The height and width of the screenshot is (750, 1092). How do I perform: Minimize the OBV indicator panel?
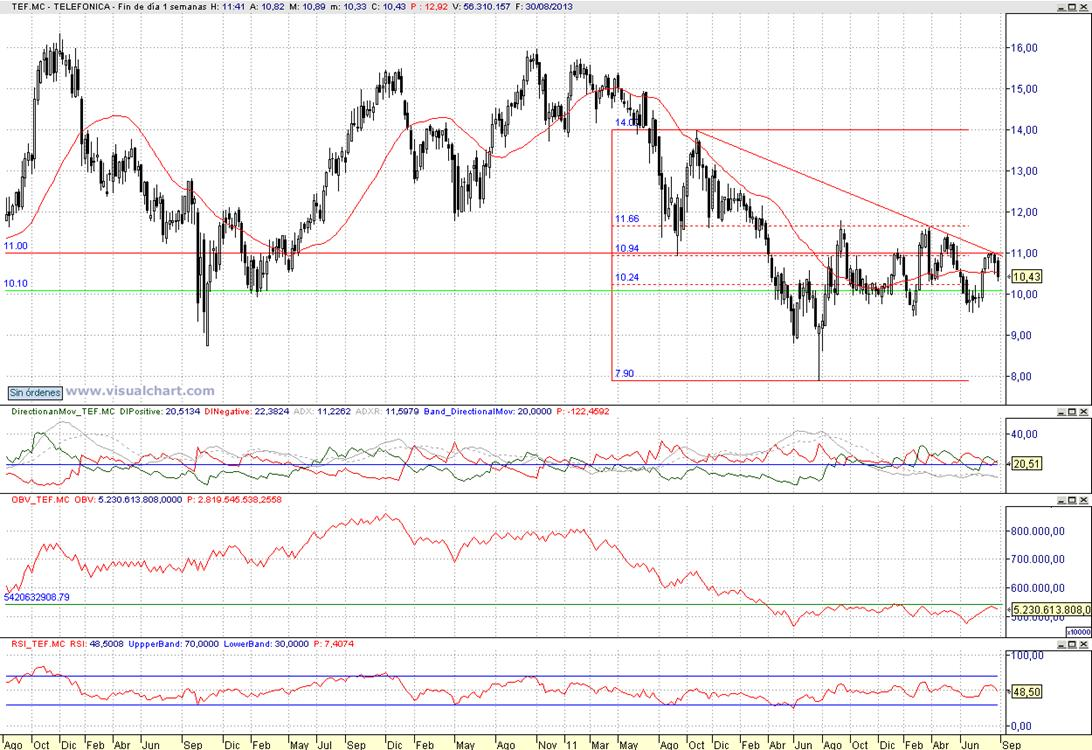[x=1061, y=500]
